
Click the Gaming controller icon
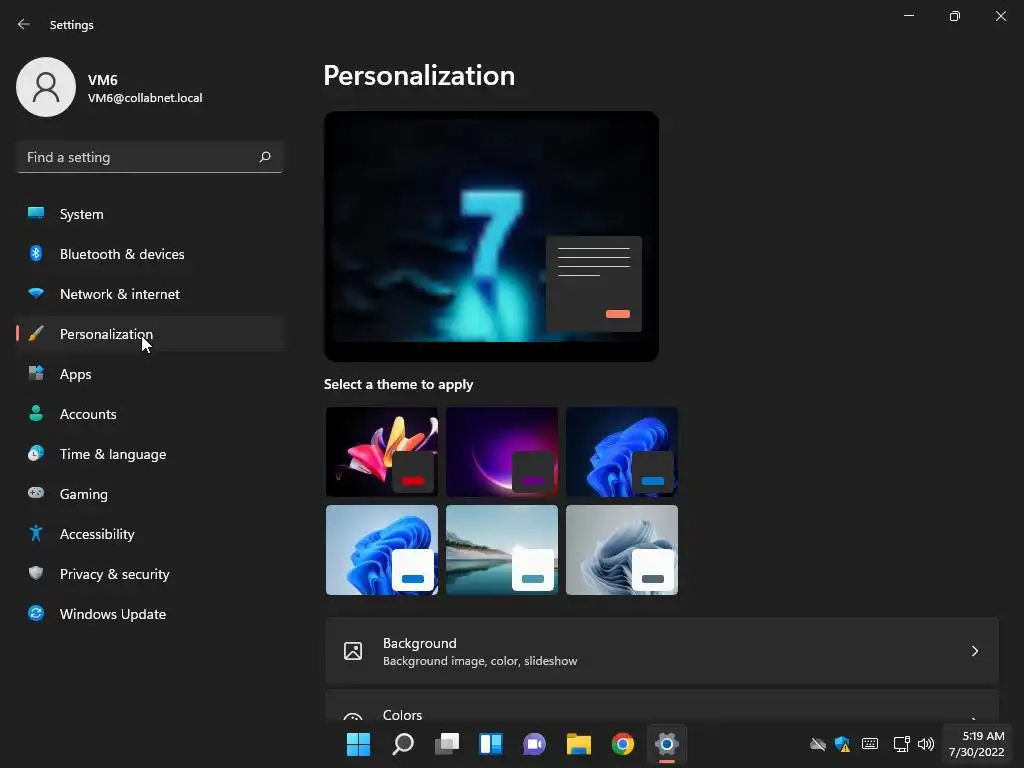click(36, 493)
